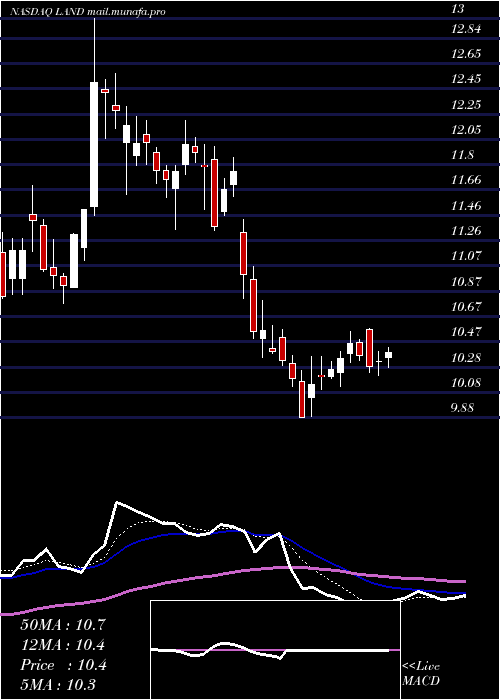Click the price axis label 11.07
Viewport: 500px width, 700px height.
pyautogui.click(x=467, y=256)
